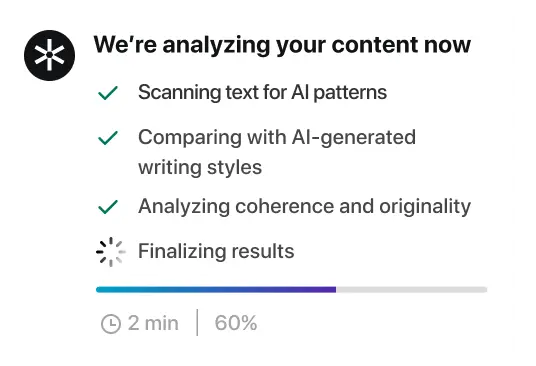Click the checkmark beside Scanning text

pyautogui.click(x=108, y=93)
